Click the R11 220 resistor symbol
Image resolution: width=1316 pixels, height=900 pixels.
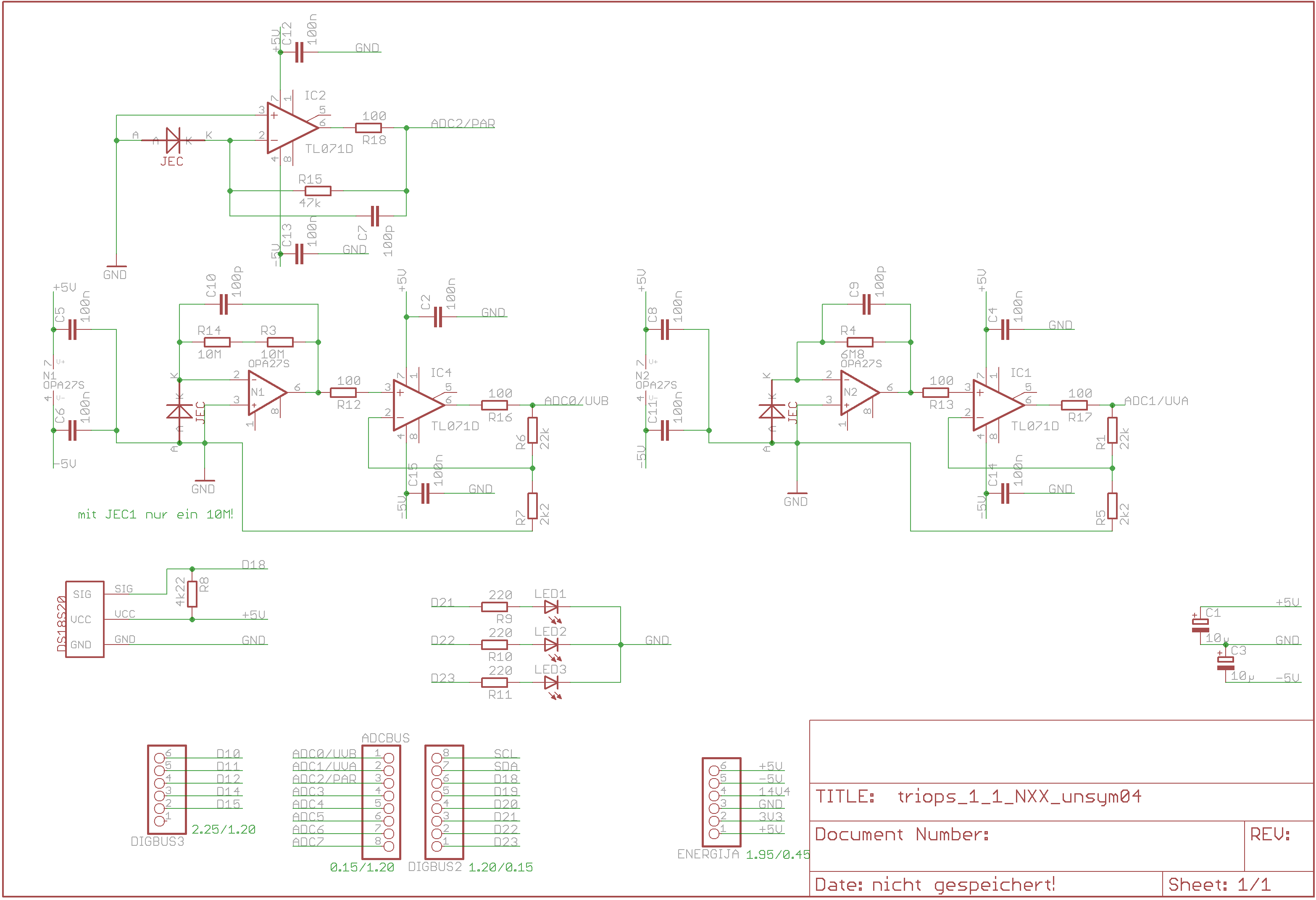tap(495, 682)
